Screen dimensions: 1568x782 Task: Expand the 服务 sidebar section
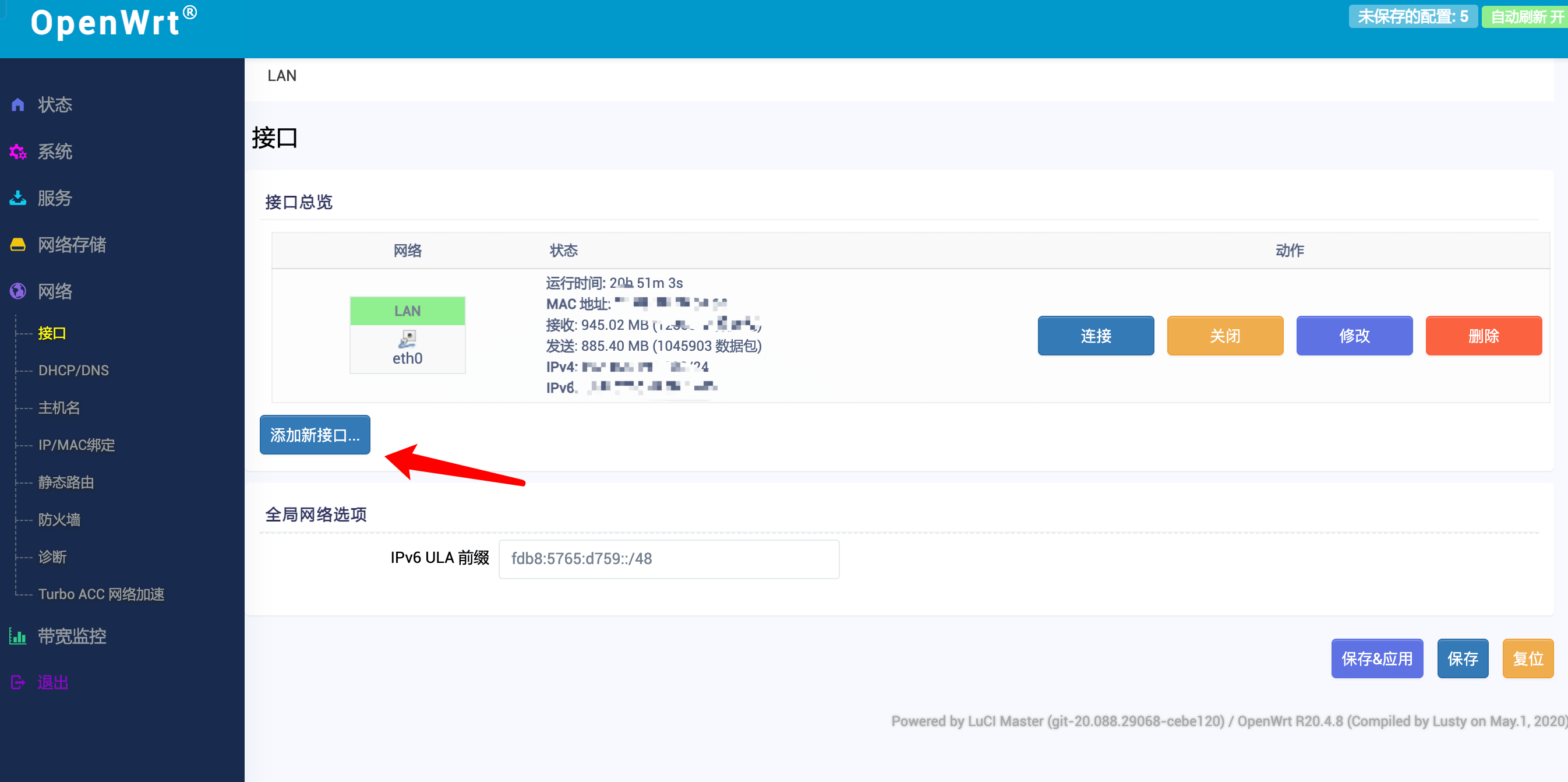click(55, 198)
